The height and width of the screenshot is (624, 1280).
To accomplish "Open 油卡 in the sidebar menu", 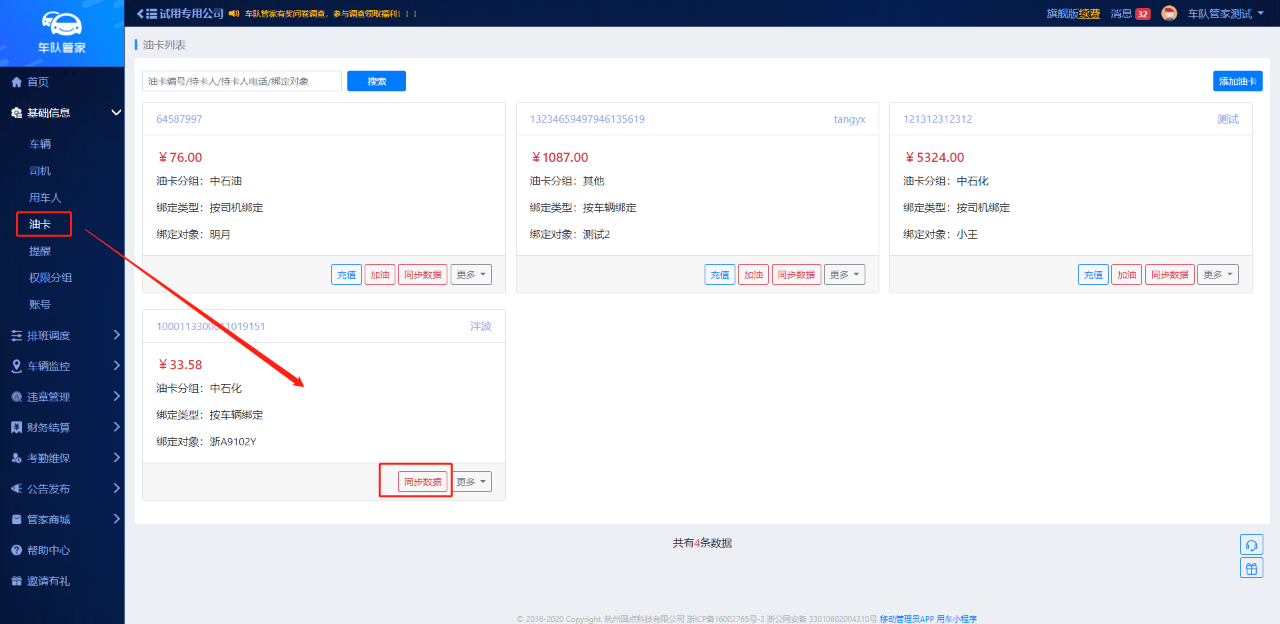I will pyautogui.click(x=40, y=224).
